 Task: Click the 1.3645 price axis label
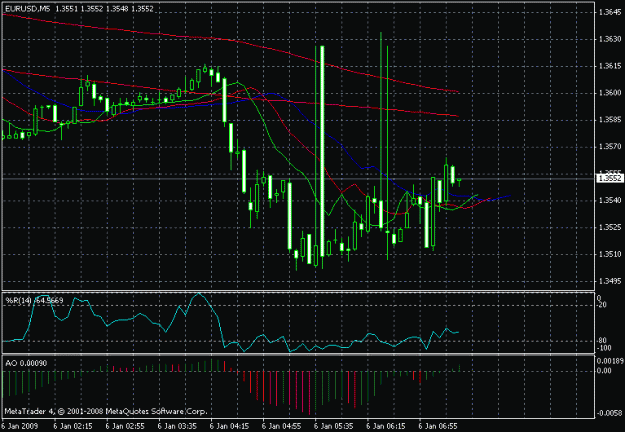coord(609,12)
